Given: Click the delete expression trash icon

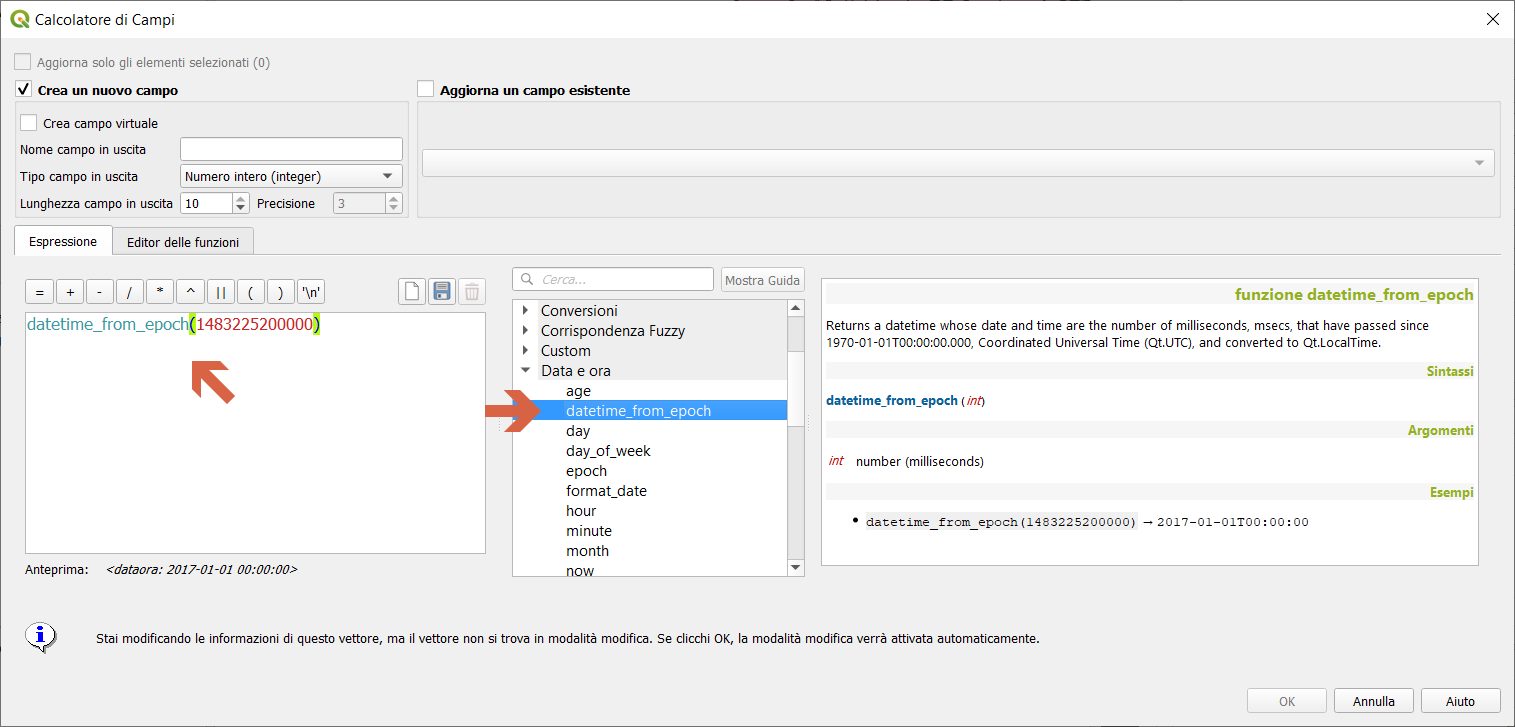Looking at the screenshot, I should [472, 291].
